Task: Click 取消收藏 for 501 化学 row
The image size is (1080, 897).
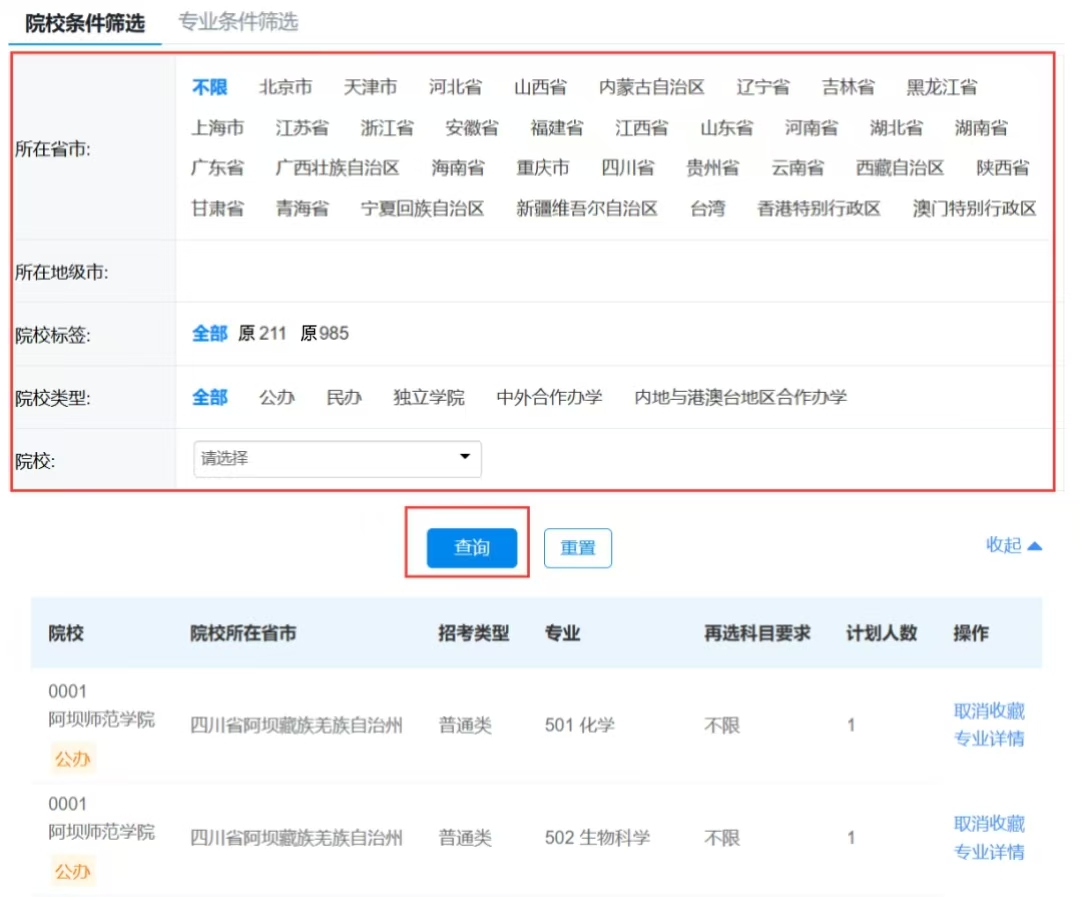Action: 988,711
